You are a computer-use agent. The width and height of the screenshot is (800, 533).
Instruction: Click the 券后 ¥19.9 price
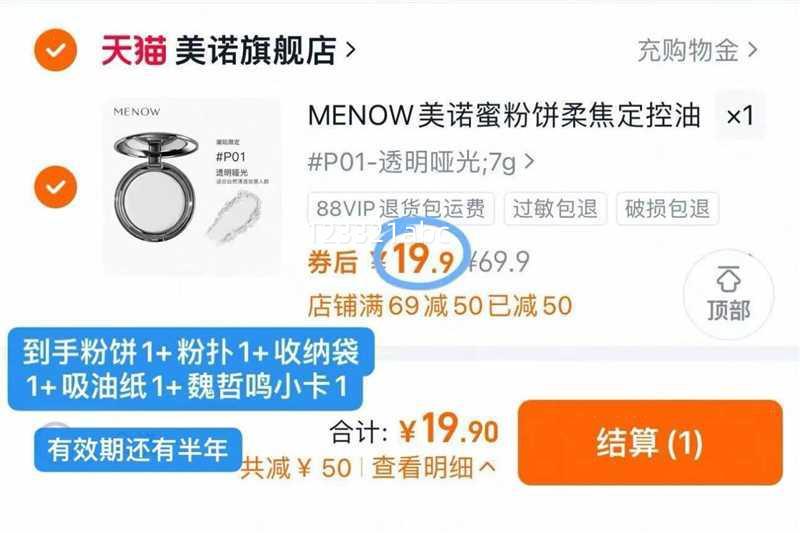(381, 261)
